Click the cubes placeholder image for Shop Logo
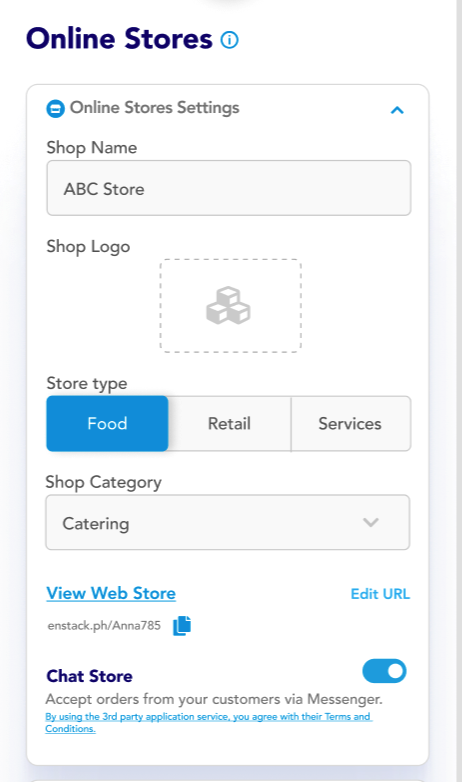 click(x=228, y=305)
